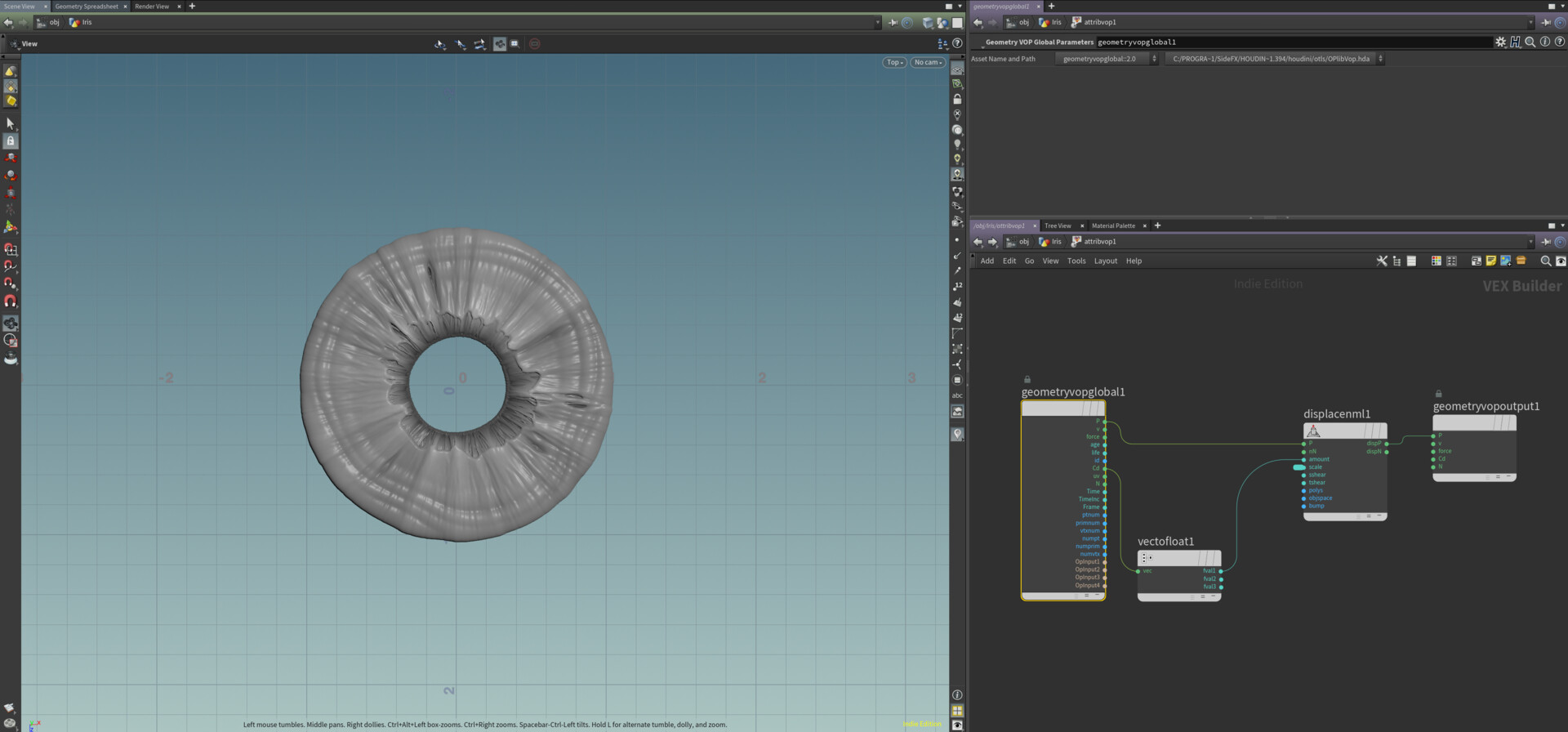The height and width of the screenshot is (732, 1568).
Task: Toggle the lock flag above geometryvopoutput1
Action: [1438, 394]
